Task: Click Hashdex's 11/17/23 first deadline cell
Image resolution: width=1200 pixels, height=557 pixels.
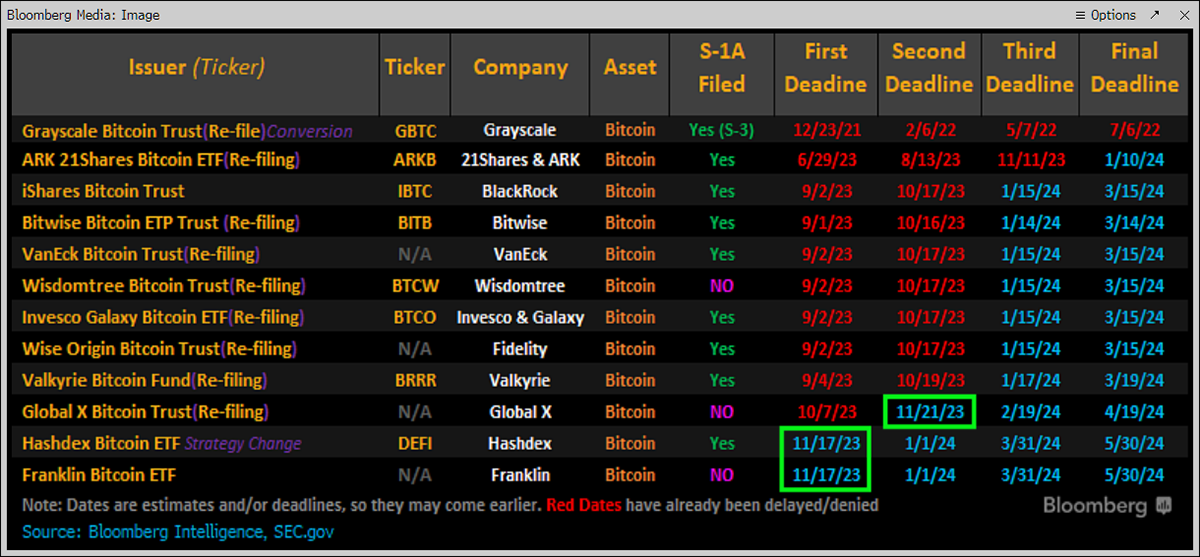Action: pyautogui.click(x=826, y=443)
